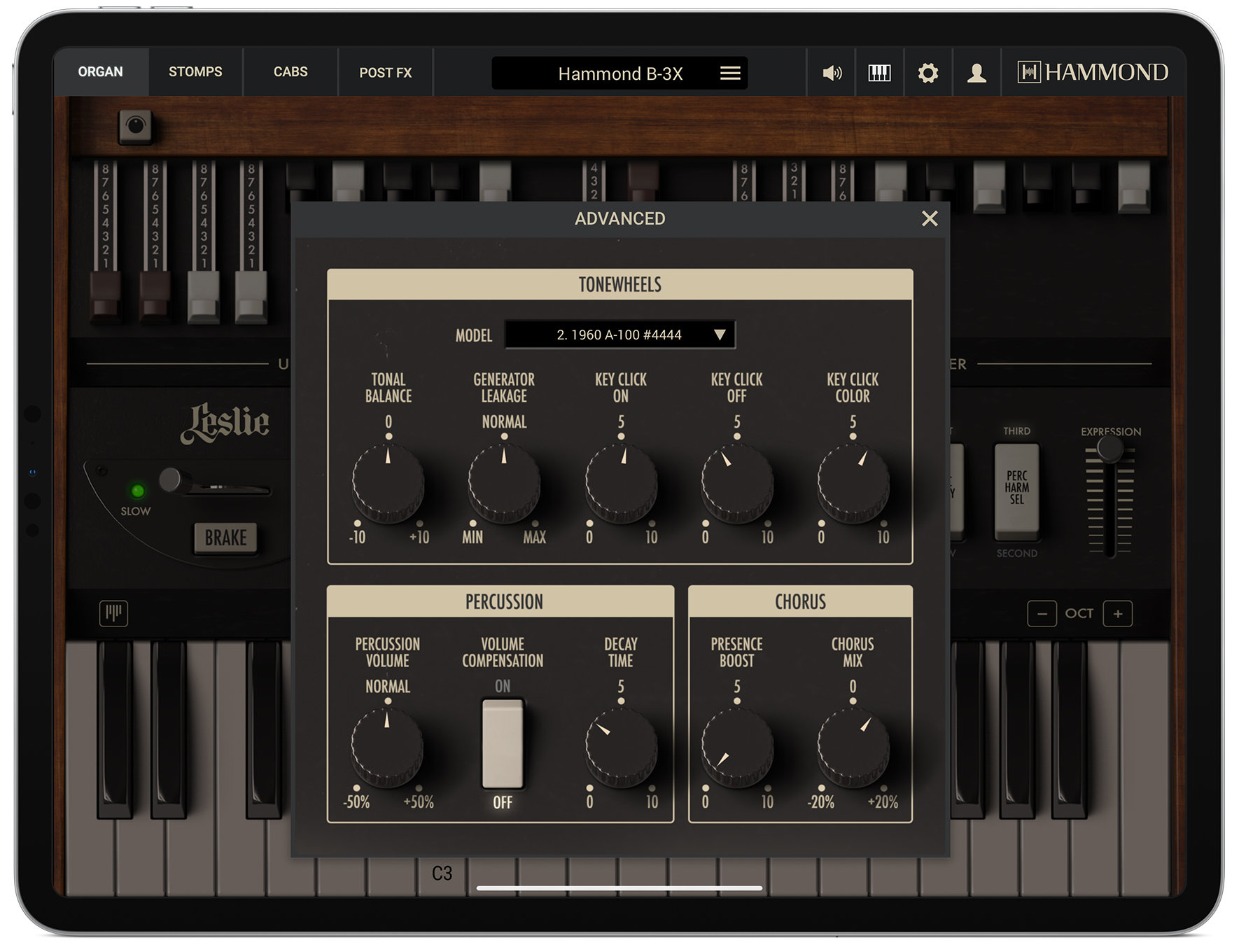
Task: Switch to the POST FX tab
Action: coord(385,72)
